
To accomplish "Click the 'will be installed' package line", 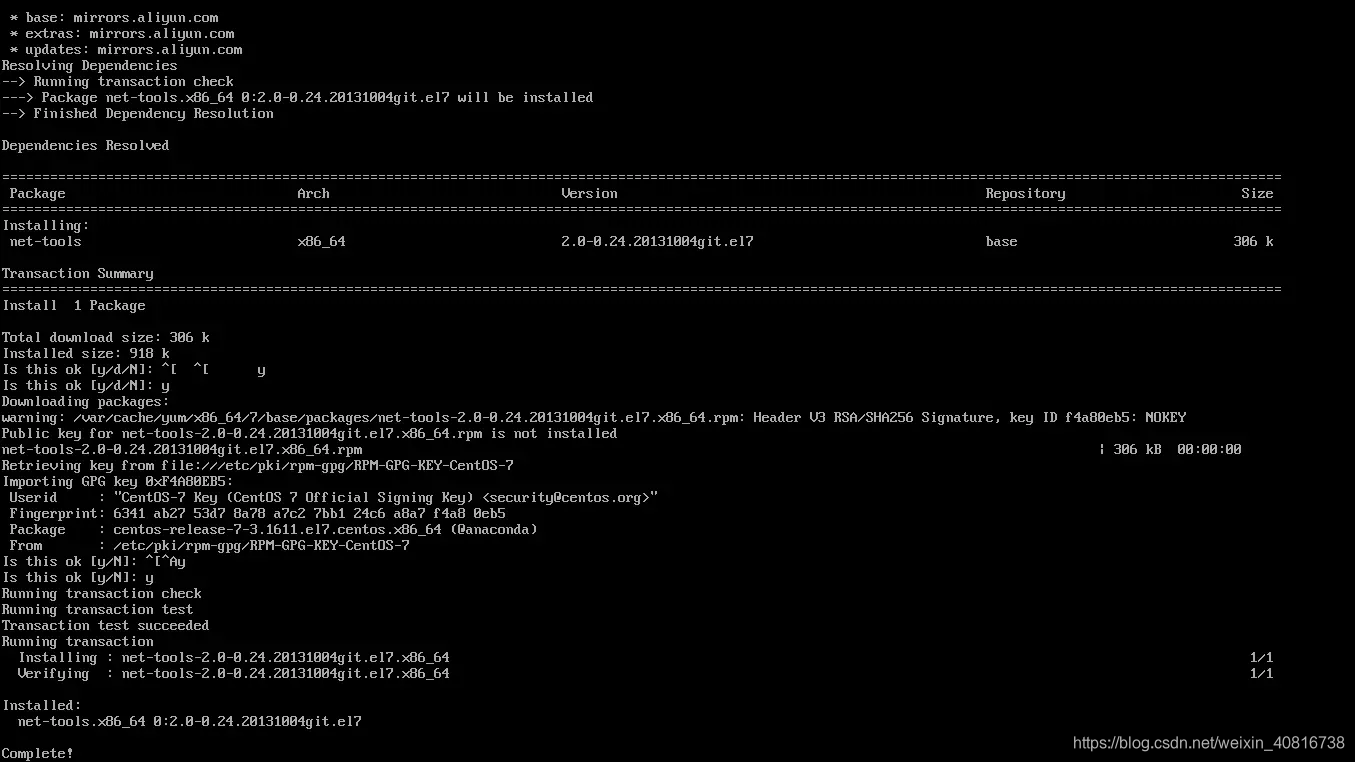I will tap(298, 98).
